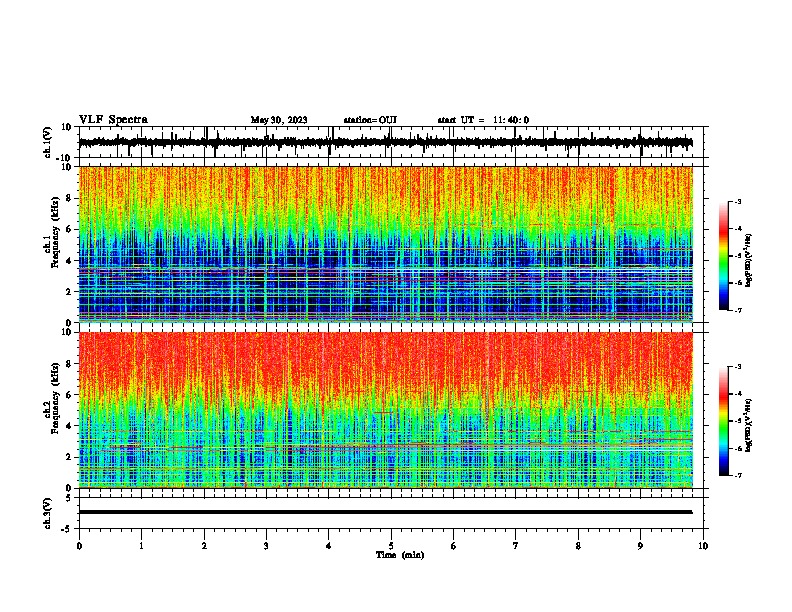The height and width of the screenshot is (612, 792).
Task: Click time axis tick label 8
Action: click(578, 546)
